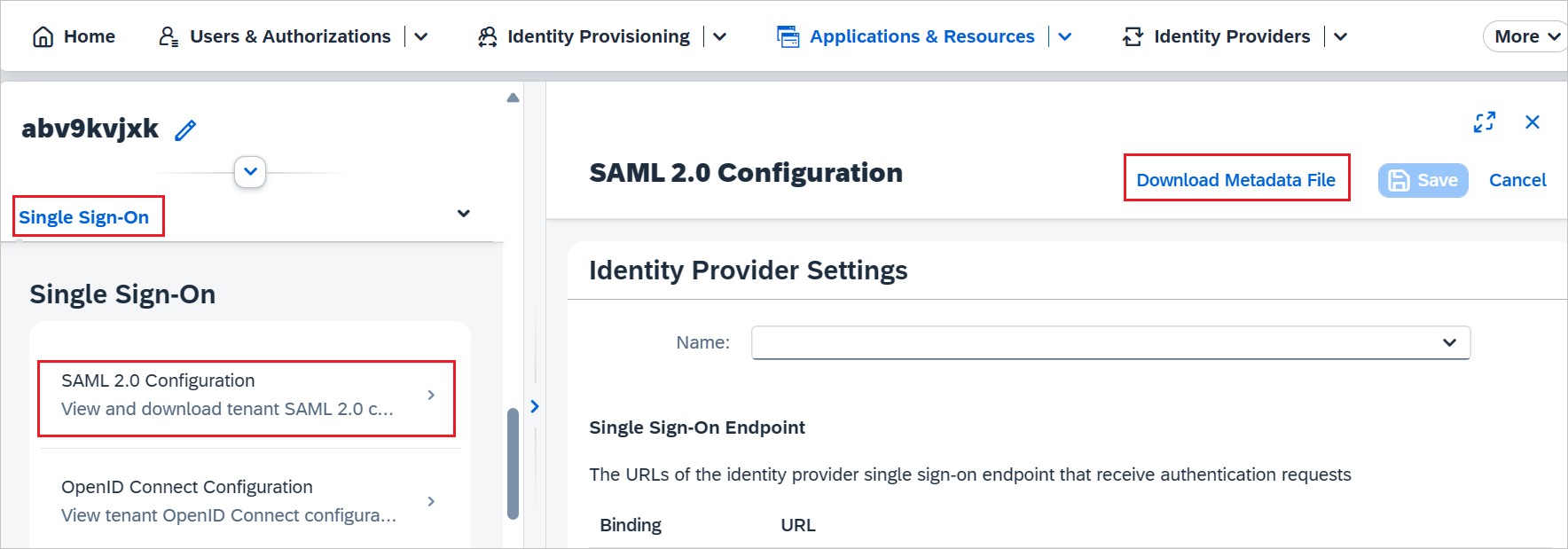This screenshot has height=549, width=1568.
Task: Open the SAML 2.0 Configuration list item
Action: click(x=246, y=396)
